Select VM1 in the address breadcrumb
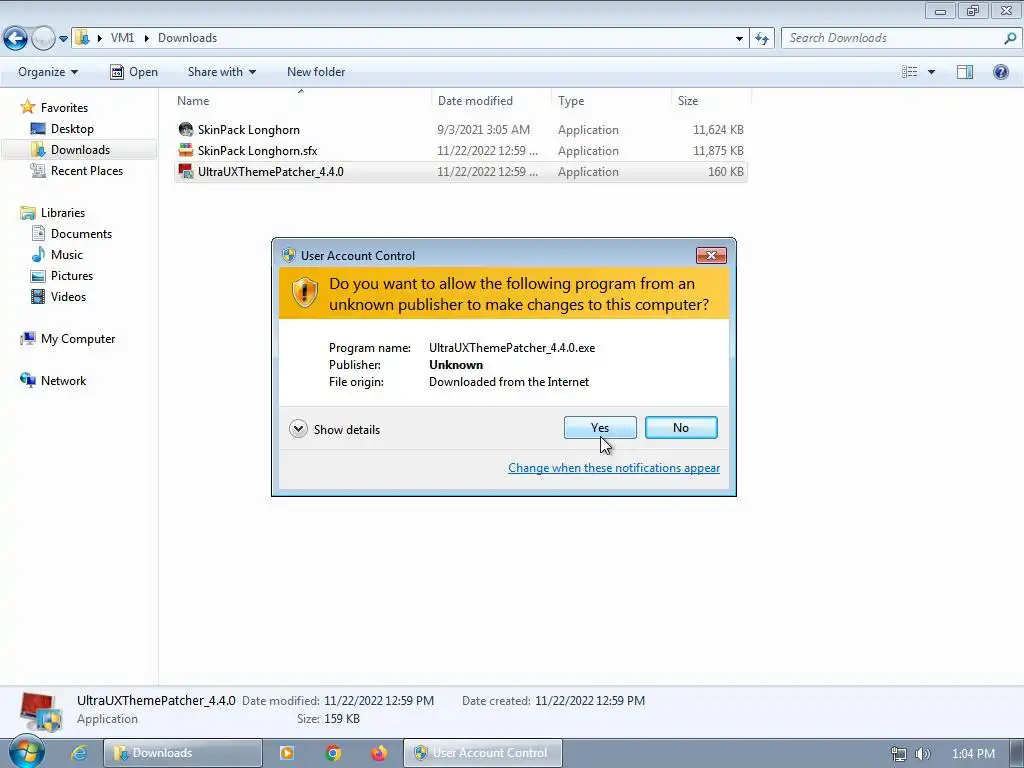Image resolution: width=1024 pixels, height=768 pixels. click(x=122, y=38)
